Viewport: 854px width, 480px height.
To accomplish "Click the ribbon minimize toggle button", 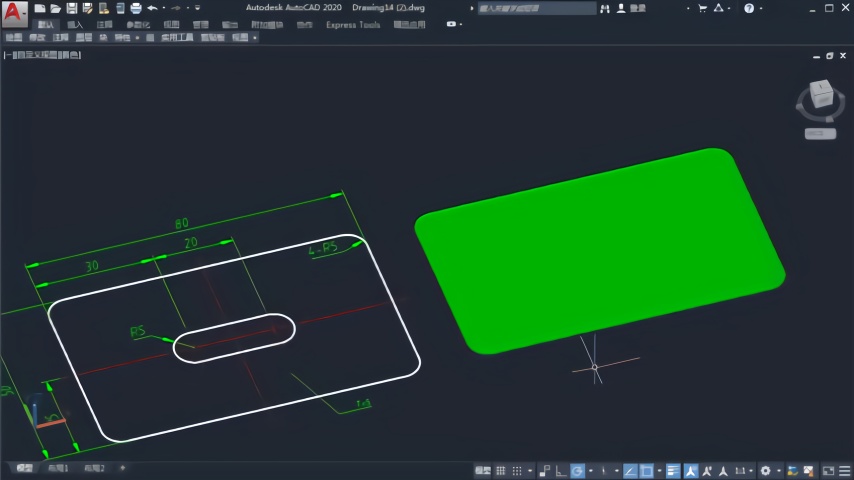I will coord(451,25).
